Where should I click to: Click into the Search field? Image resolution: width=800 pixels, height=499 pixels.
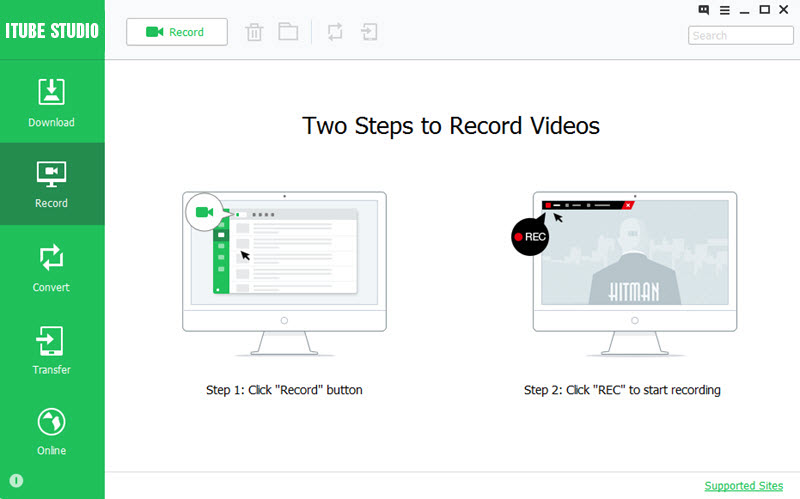(x=740, y=36)
